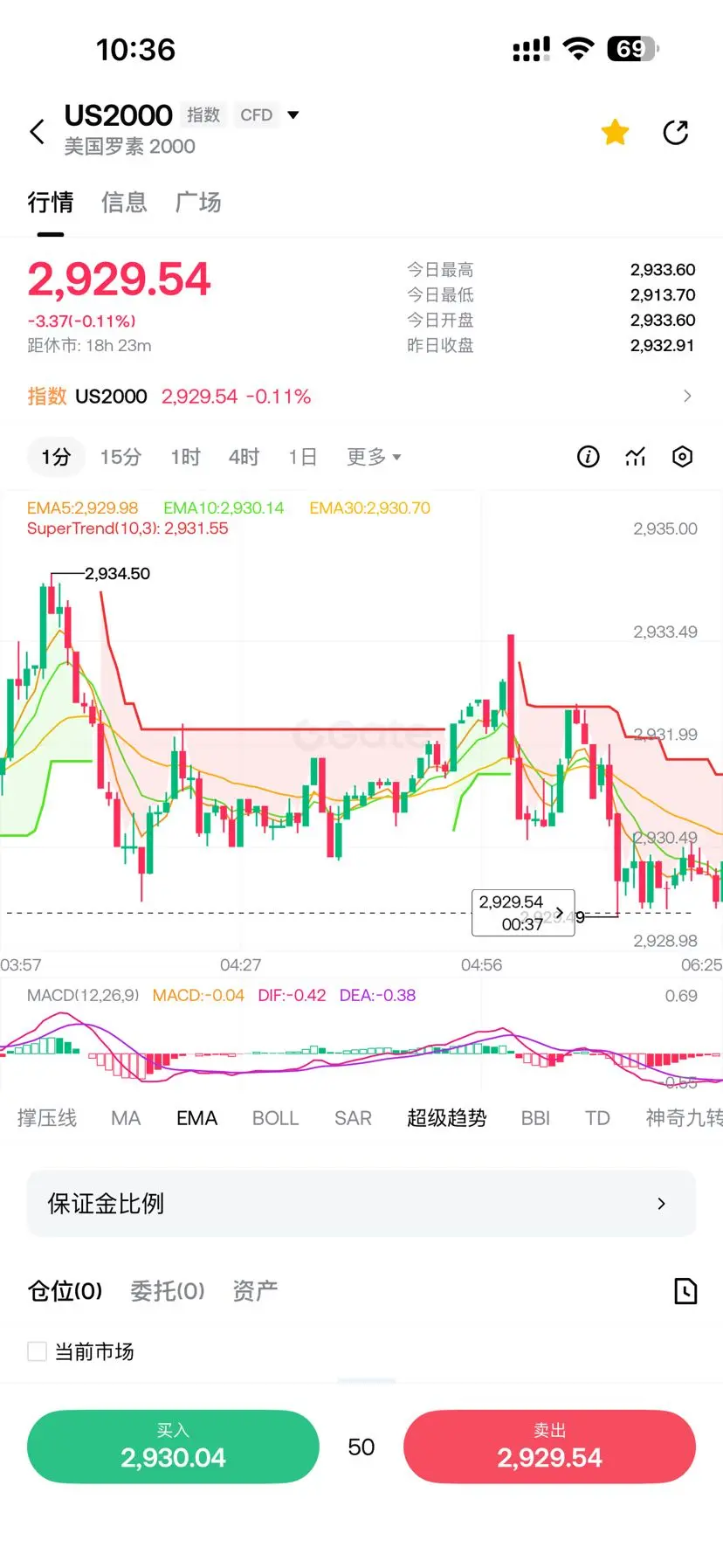The image size is (723, 1568).
Task: Tap the EMA10:2,930.14 legend
Action: click(224, 508)
